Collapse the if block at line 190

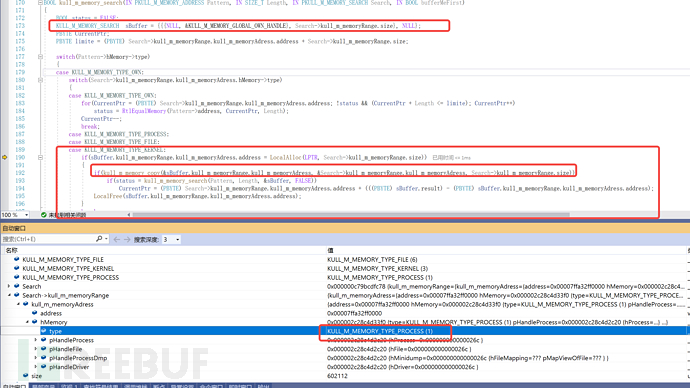click(x=40, y=157)
